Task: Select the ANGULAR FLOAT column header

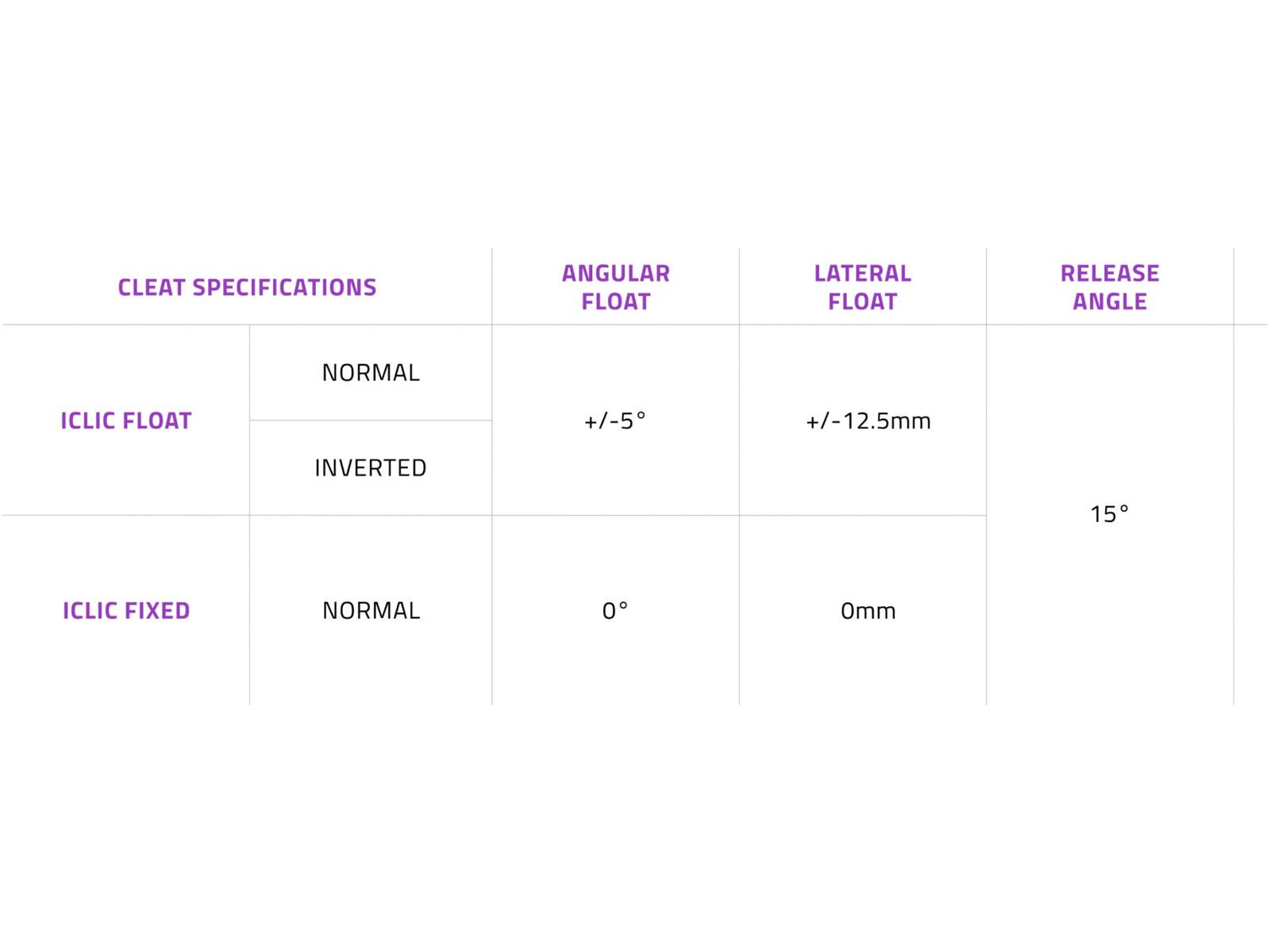Action: (616, 287)
